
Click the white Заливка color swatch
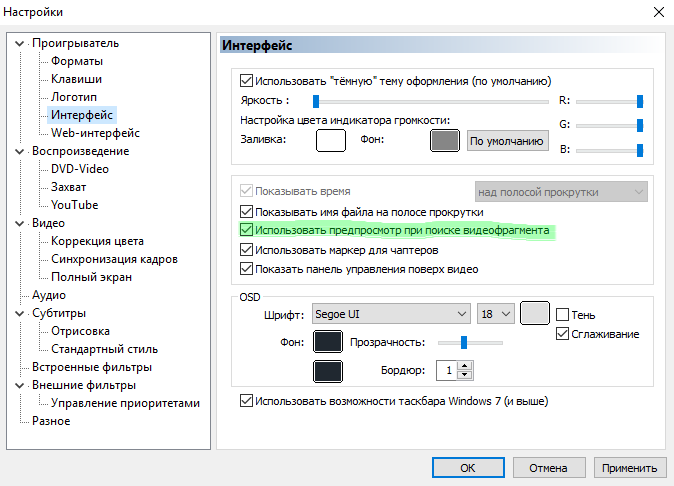[x=330, y=141]
